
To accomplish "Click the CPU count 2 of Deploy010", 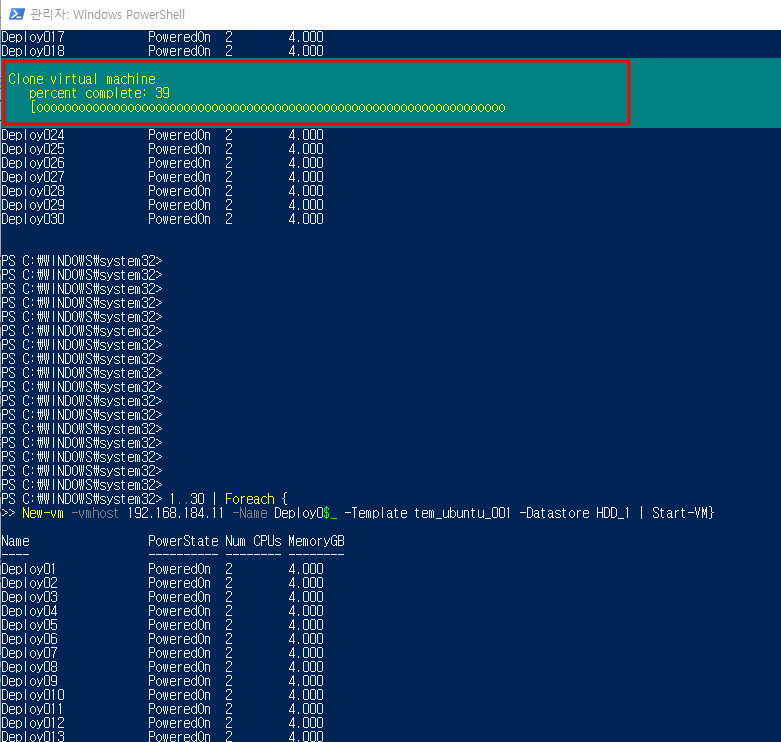I will pyautogui.click(x=229, y=695).
